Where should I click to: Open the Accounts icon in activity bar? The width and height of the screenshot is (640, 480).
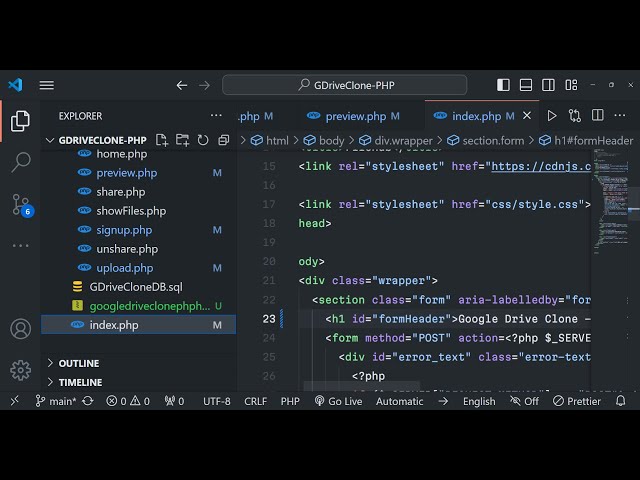pos(20,329)
